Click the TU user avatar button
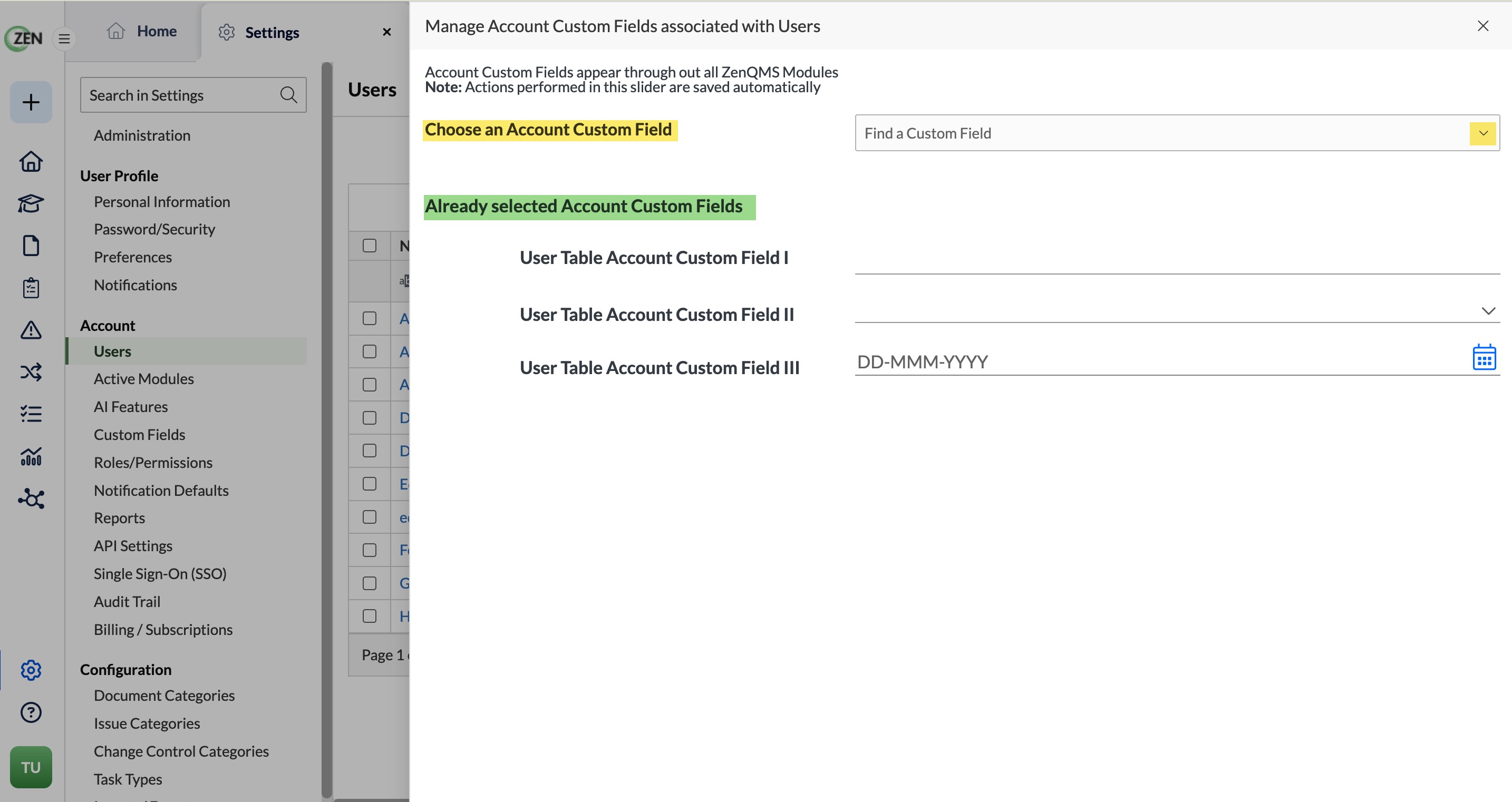 (31, 767)
